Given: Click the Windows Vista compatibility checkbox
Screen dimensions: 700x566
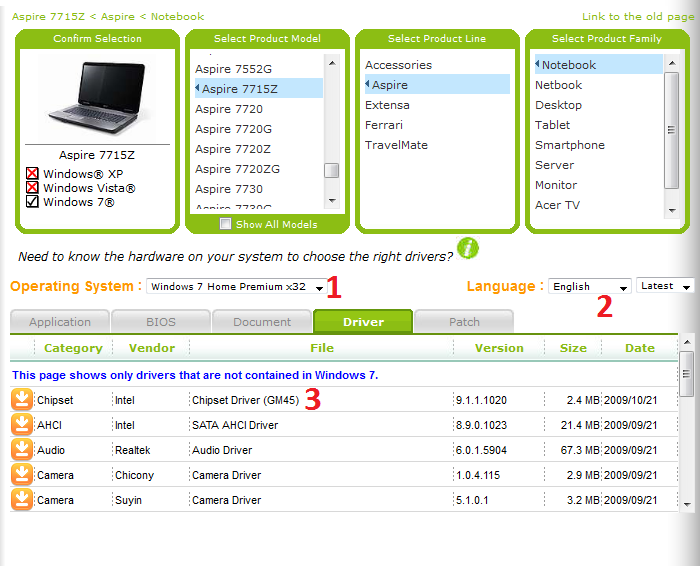Looking at the screenshot, I should (32, 187).
